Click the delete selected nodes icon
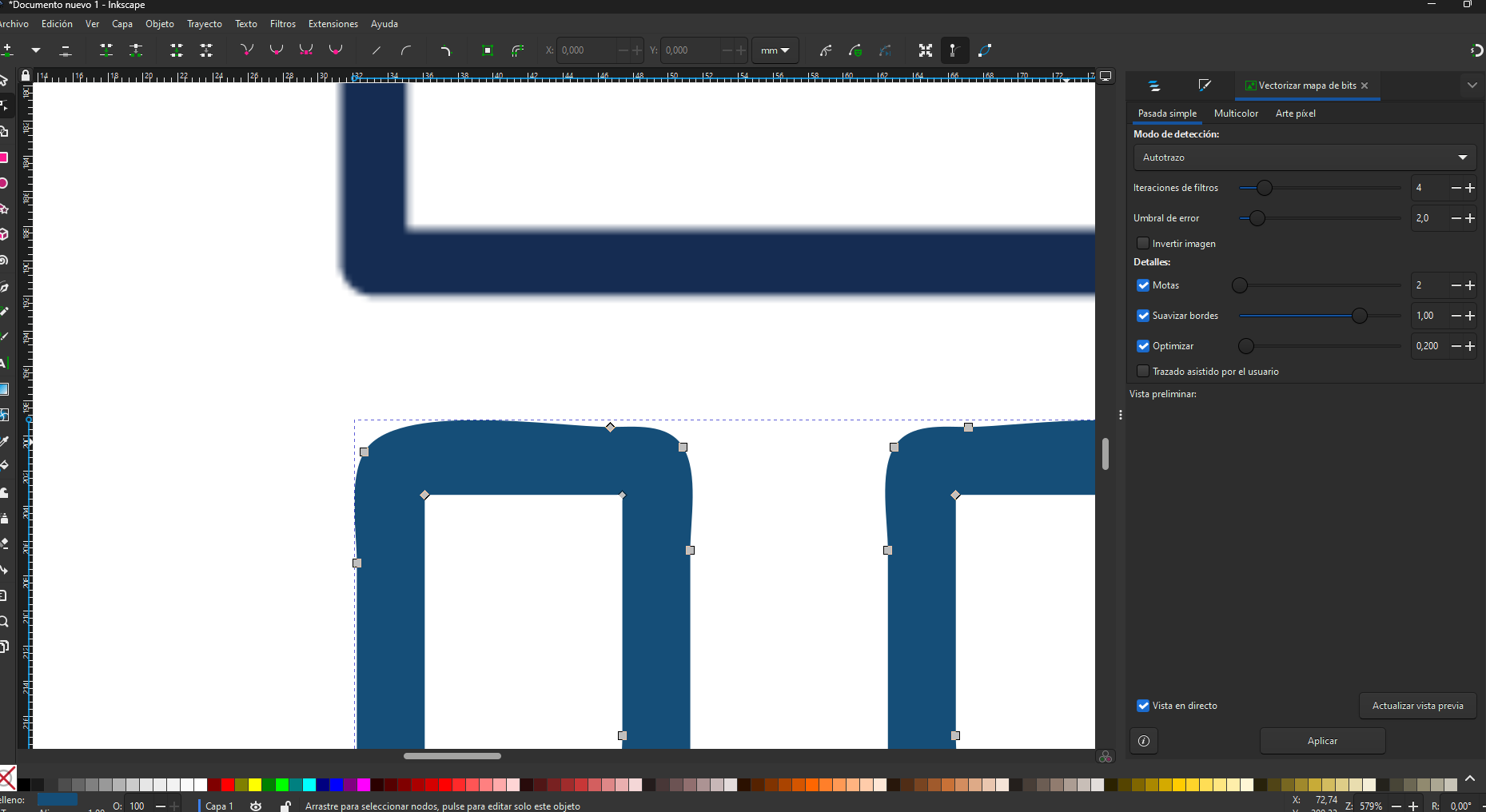Viewport: 1486px width, 812px height. click(66, 50)
